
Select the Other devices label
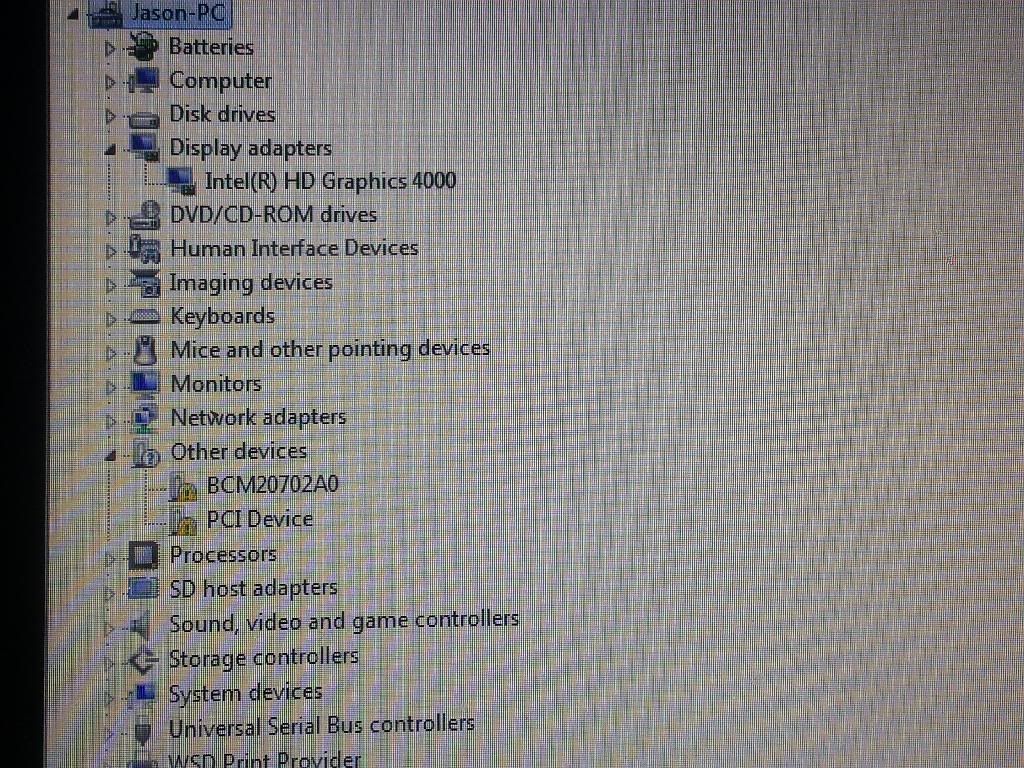(x=239, y=451)
